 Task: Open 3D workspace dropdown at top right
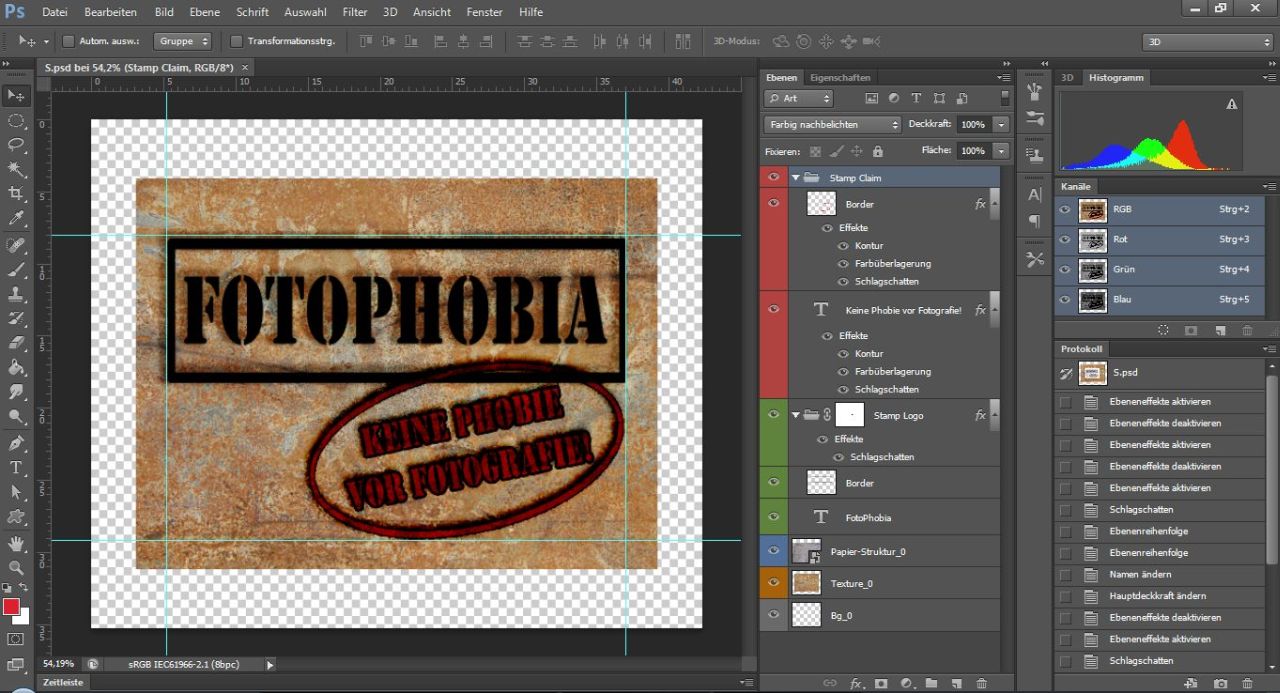(1207, 42)
